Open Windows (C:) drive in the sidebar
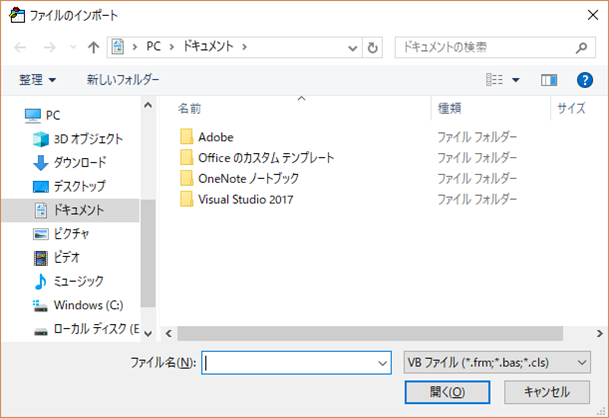 (89, 305)
